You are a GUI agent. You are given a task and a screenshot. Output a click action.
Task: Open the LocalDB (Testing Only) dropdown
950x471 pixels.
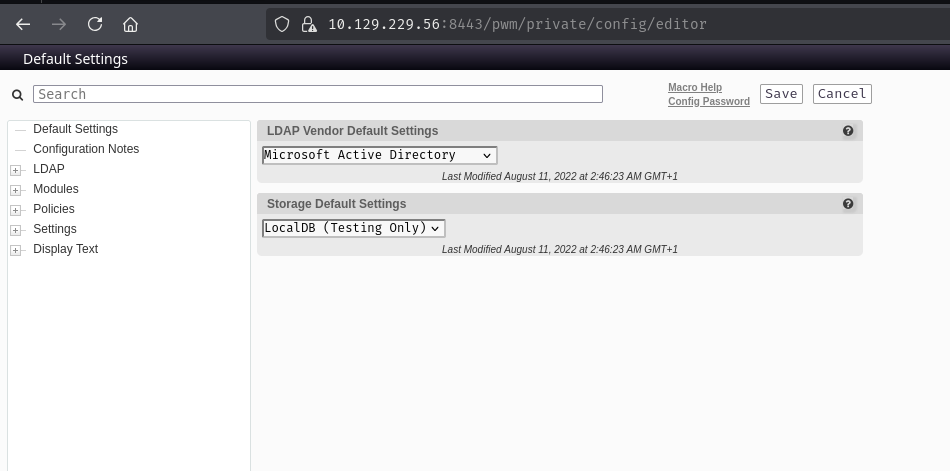pyautogui.click(x=353, y=228)
